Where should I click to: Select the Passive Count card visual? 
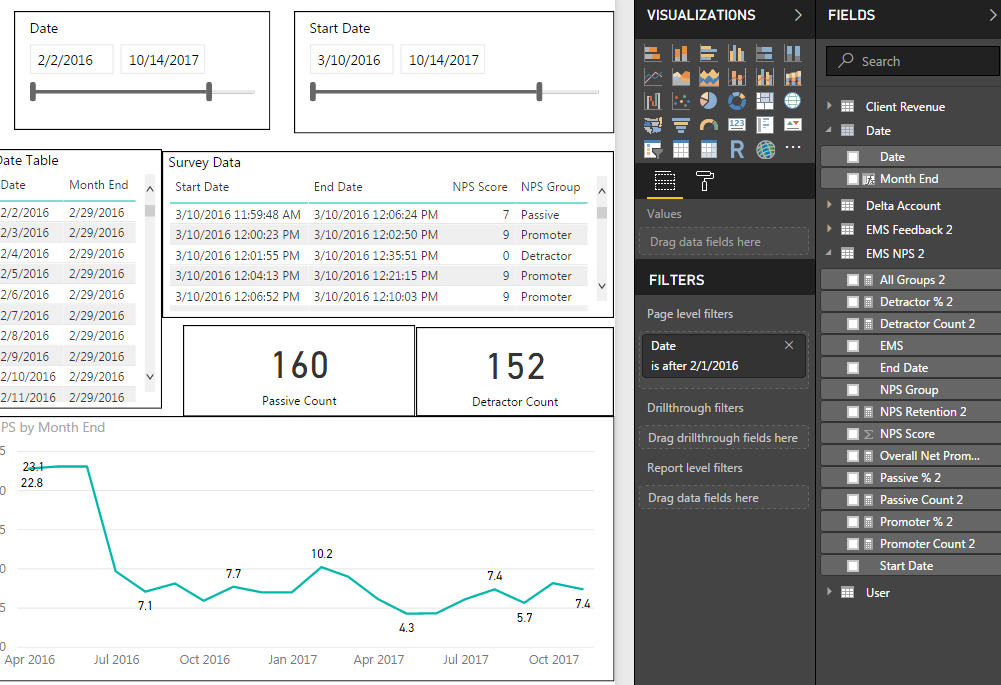point(299,371)
